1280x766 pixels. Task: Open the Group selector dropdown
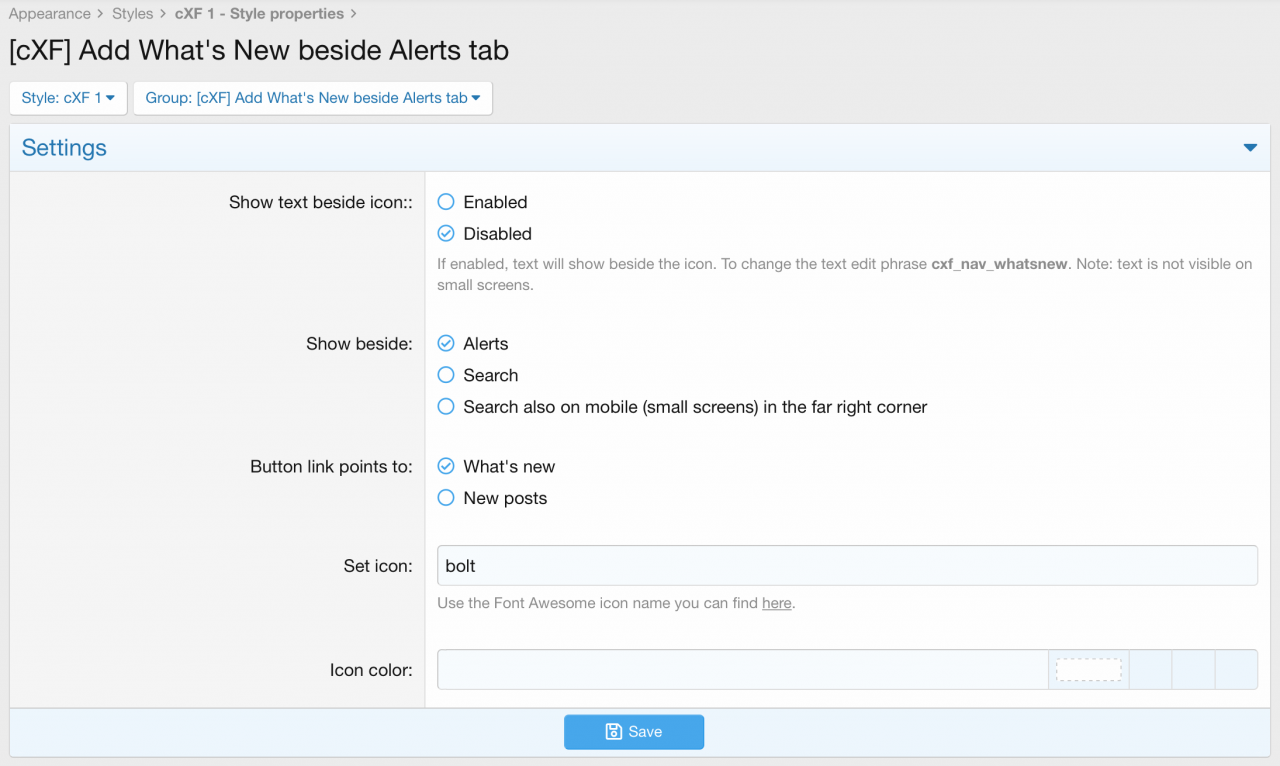click(312, 98)
